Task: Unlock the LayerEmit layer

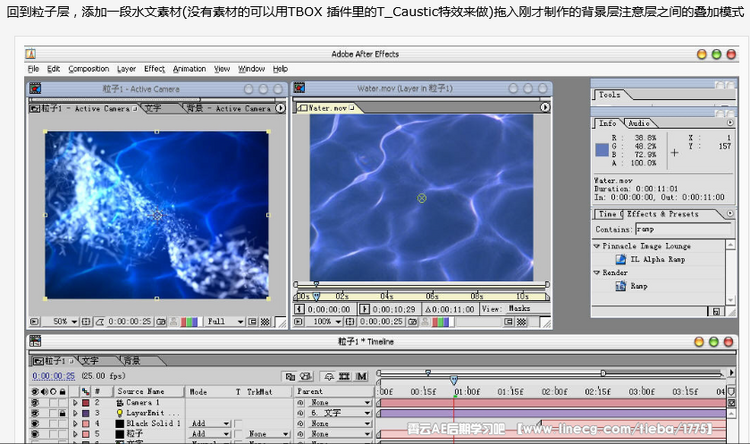Action: coord(62,412)
